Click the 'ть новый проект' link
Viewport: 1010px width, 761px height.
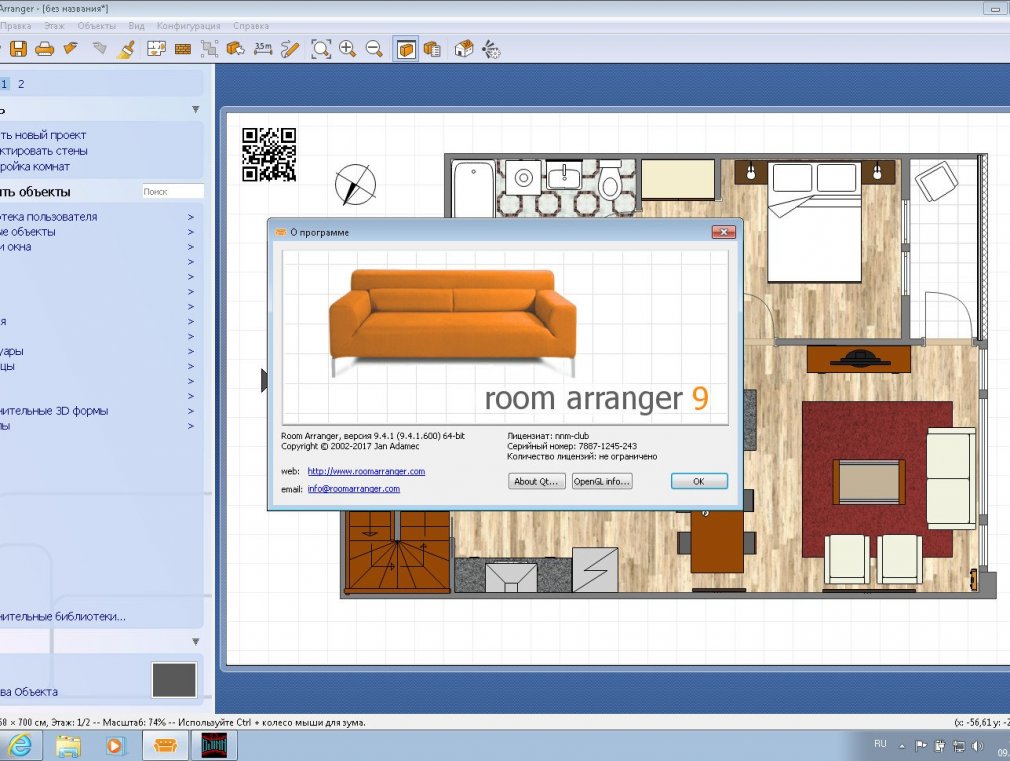(43, 135)
